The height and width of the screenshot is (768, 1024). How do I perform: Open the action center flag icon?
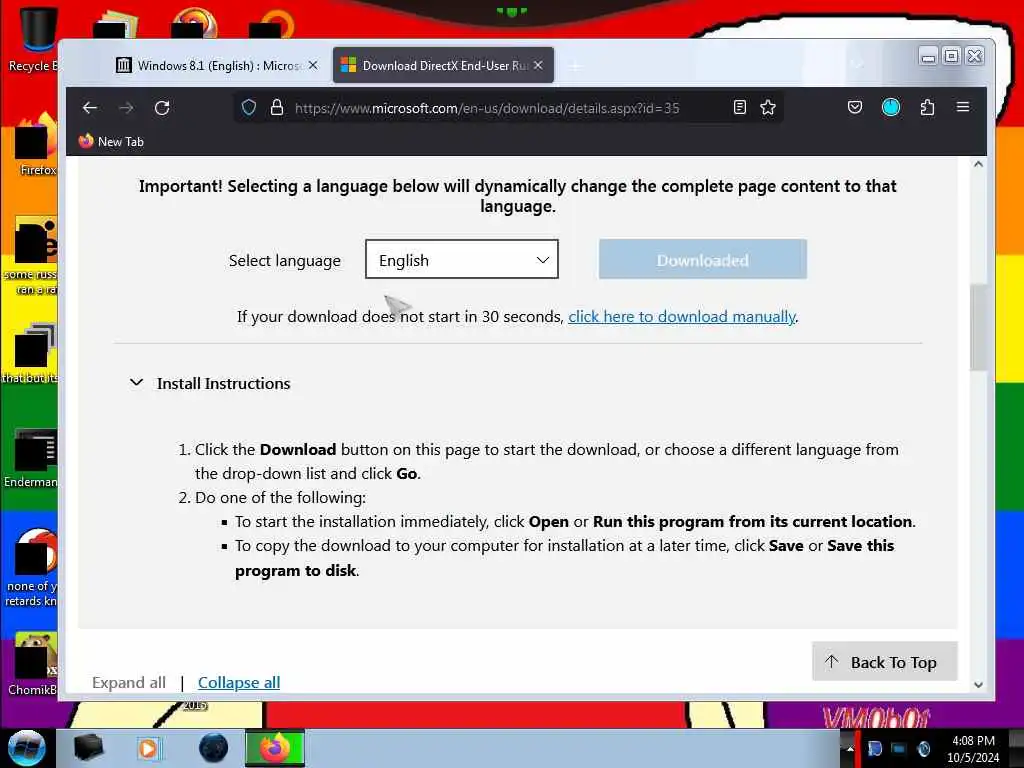874,748
